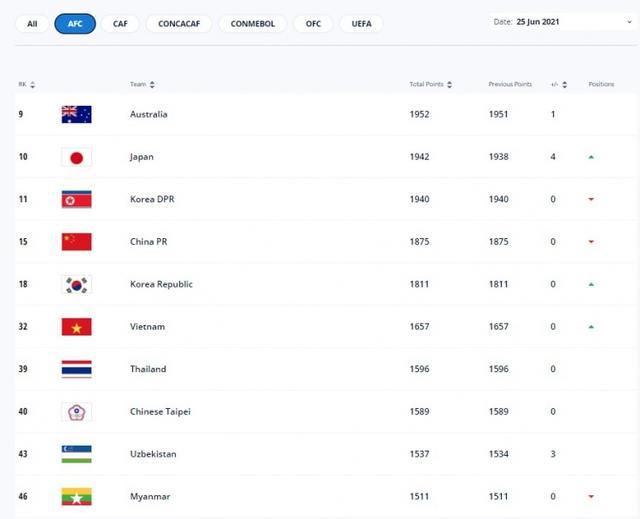Switch to the UEFA tab
The image size is (640, 519).
[x=361, y=23]
